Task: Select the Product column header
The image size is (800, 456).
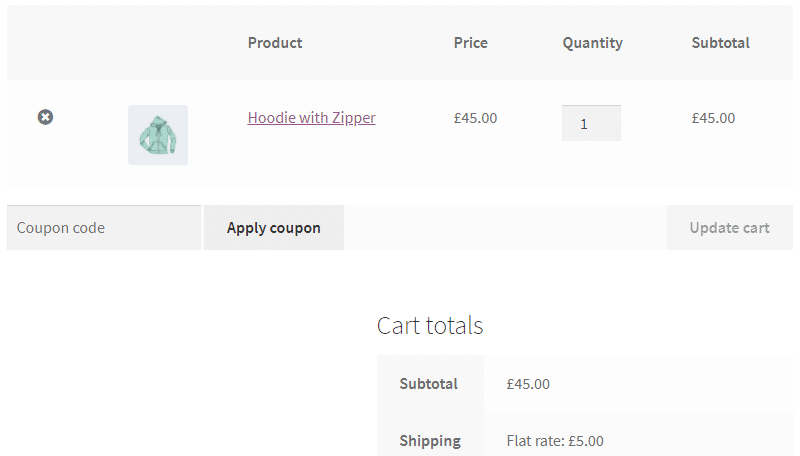Action: point(275,43)
